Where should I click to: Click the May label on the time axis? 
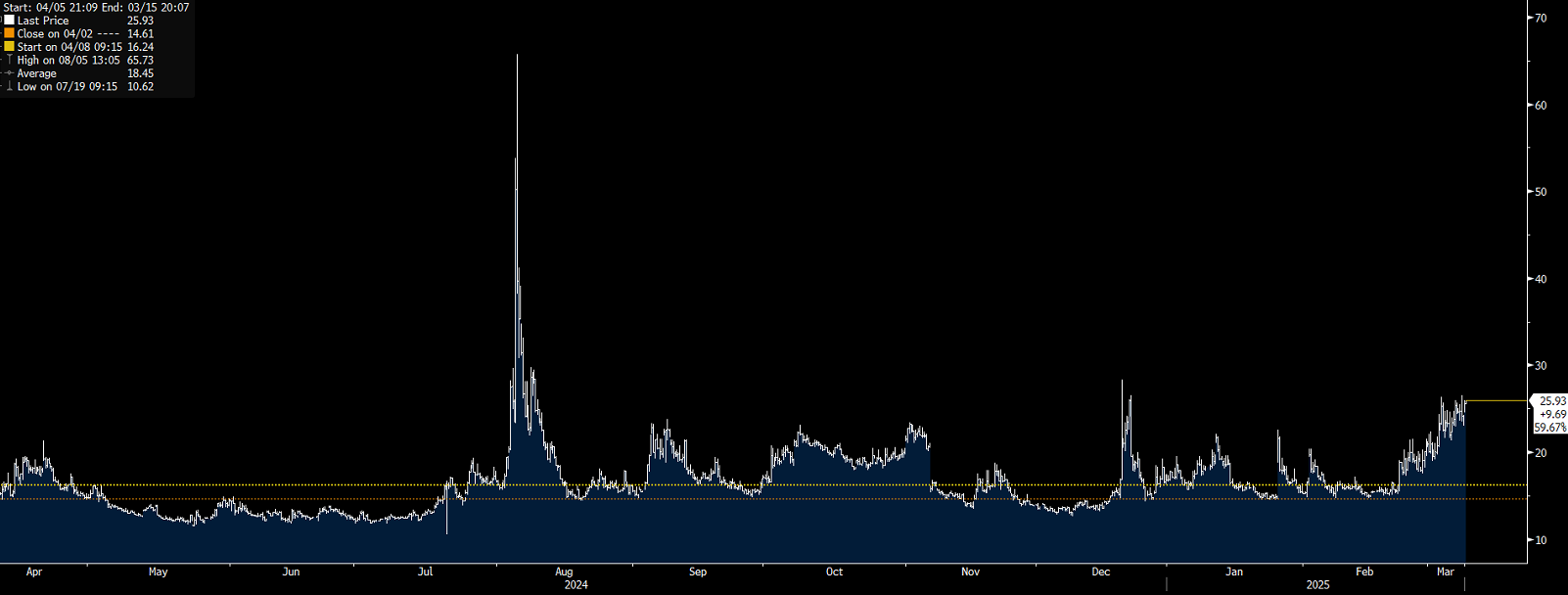tap(158, 572)
